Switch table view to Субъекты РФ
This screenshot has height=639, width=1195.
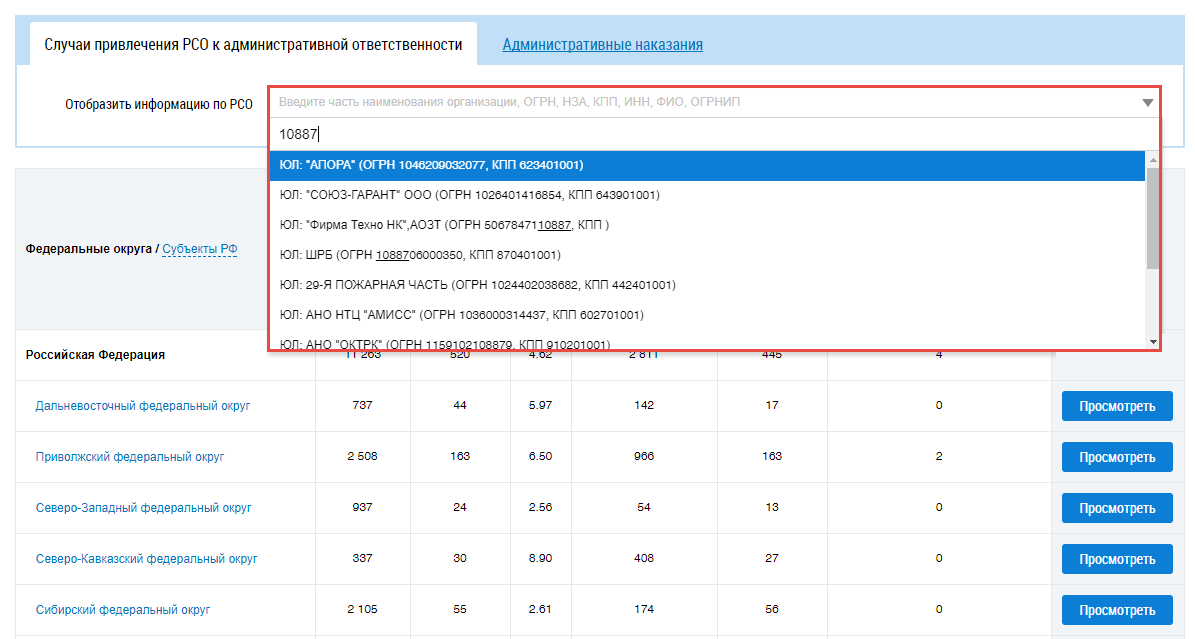[199, 249]
